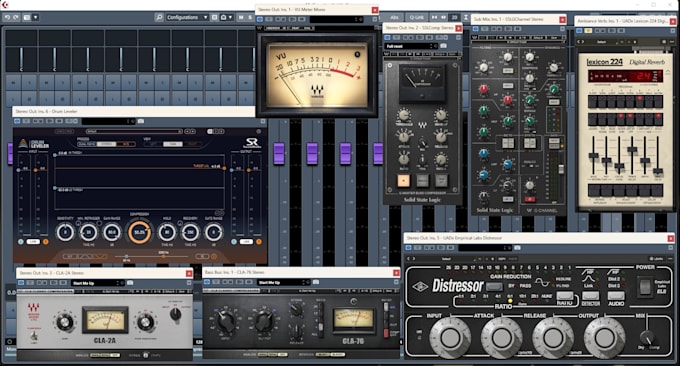Open the Start Me Up preset menu in CLA-76
This screenshot has height=366, width=680.
(x=283, y=282)
